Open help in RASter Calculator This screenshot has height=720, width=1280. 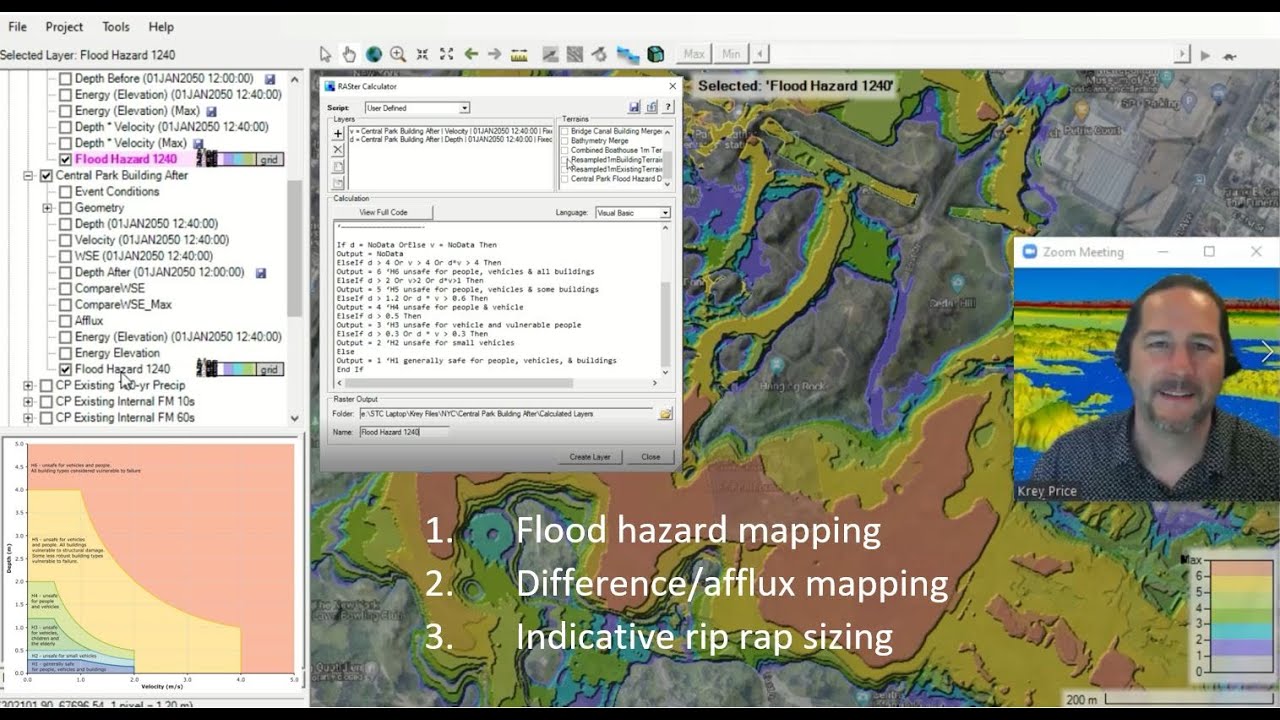click(668, 107)
